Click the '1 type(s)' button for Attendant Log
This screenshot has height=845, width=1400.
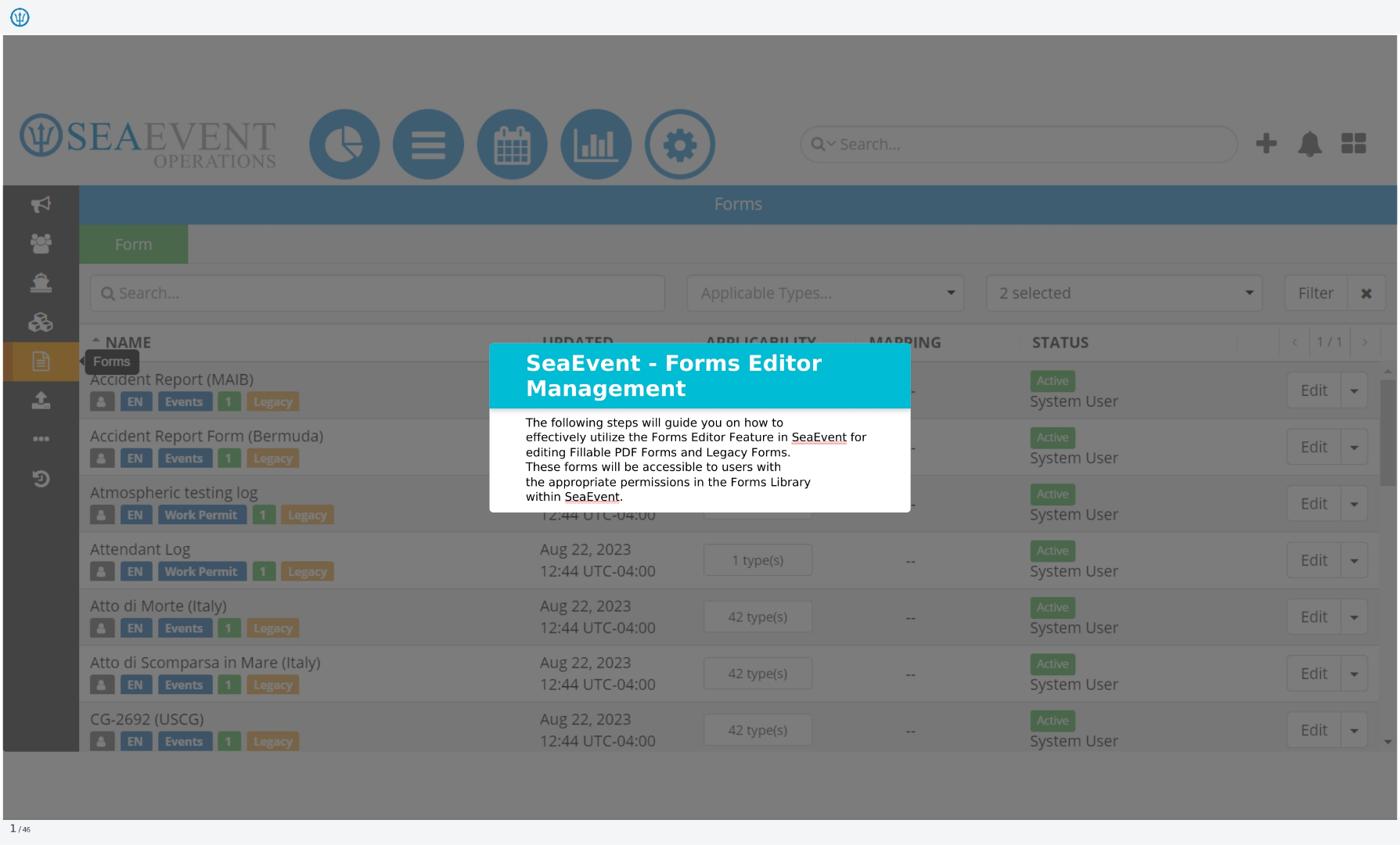(x=758, y=560)
